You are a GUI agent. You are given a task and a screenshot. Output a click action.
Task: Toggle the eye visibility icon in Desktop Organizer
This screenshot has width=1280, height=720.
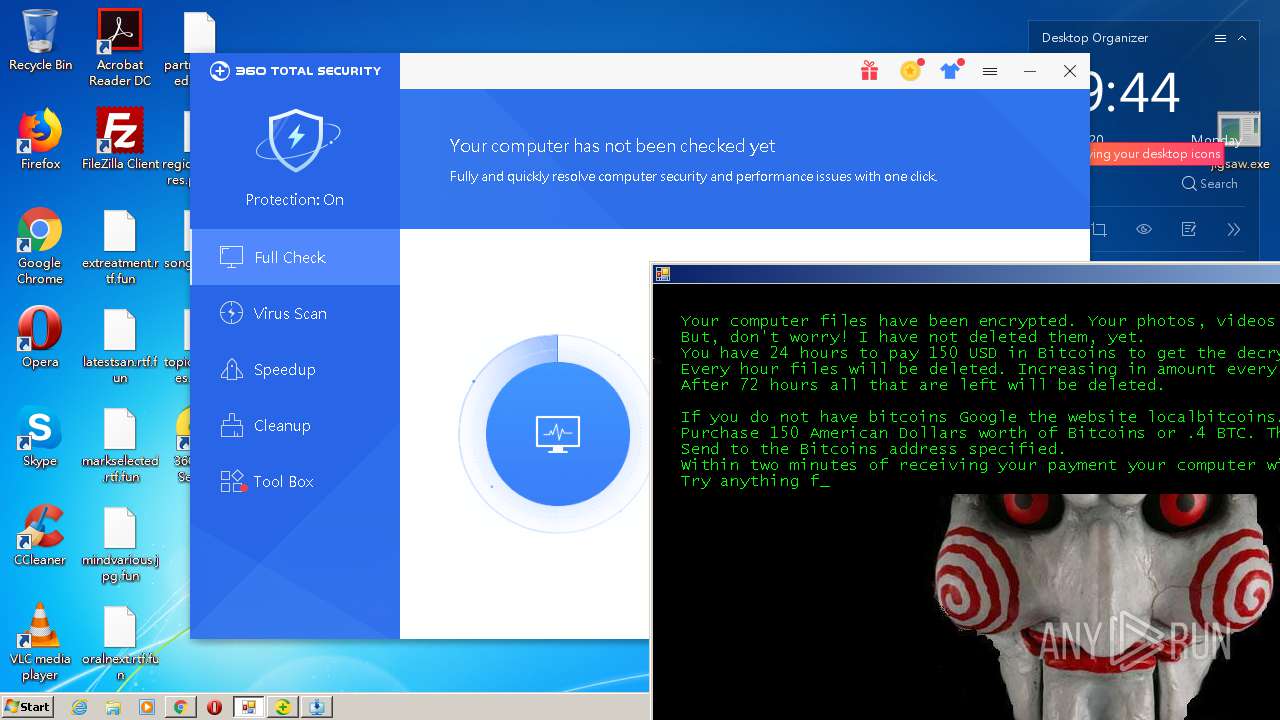click(x=1144, y=229)
